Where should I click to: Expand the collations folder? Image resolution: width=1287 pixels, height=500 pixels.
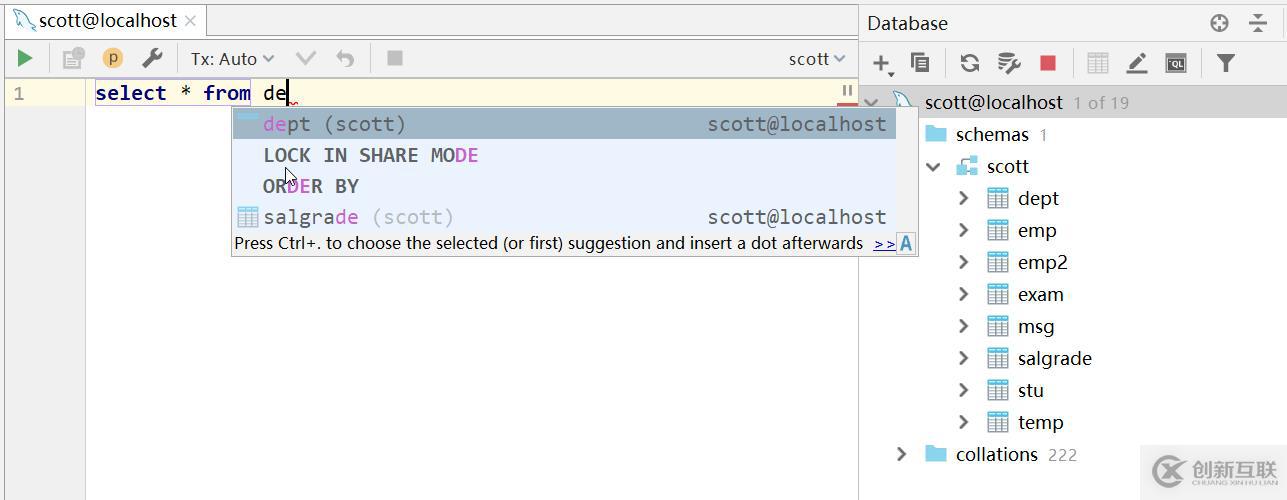902,455
